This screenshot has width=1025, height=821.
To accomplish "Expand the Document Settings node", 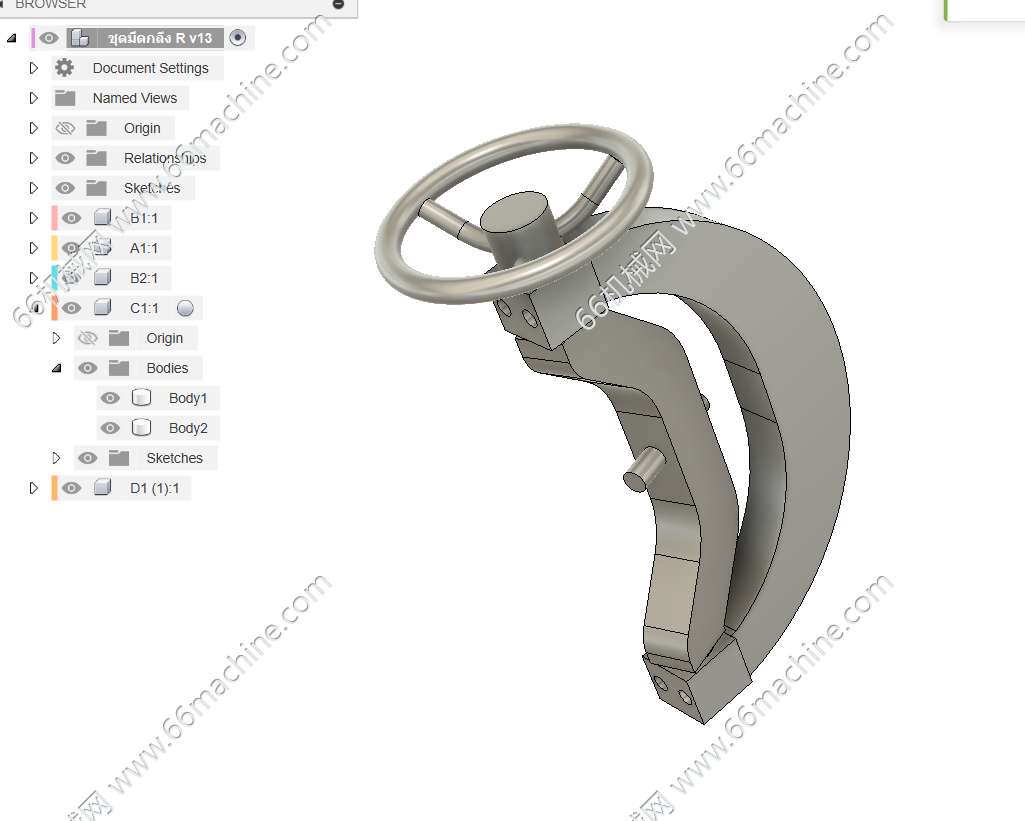I will tap(33, 68).
